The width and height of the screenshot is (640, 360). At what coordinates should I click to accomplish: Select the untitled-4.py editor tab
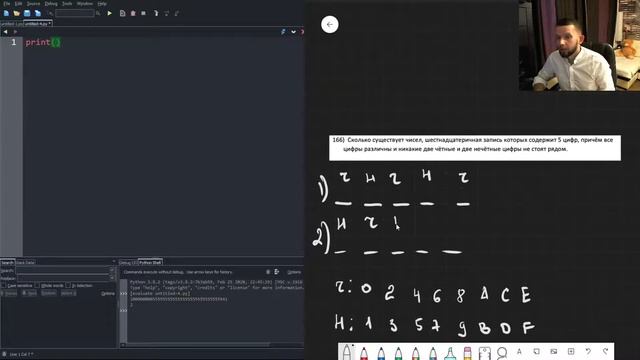tap(38, 24)
